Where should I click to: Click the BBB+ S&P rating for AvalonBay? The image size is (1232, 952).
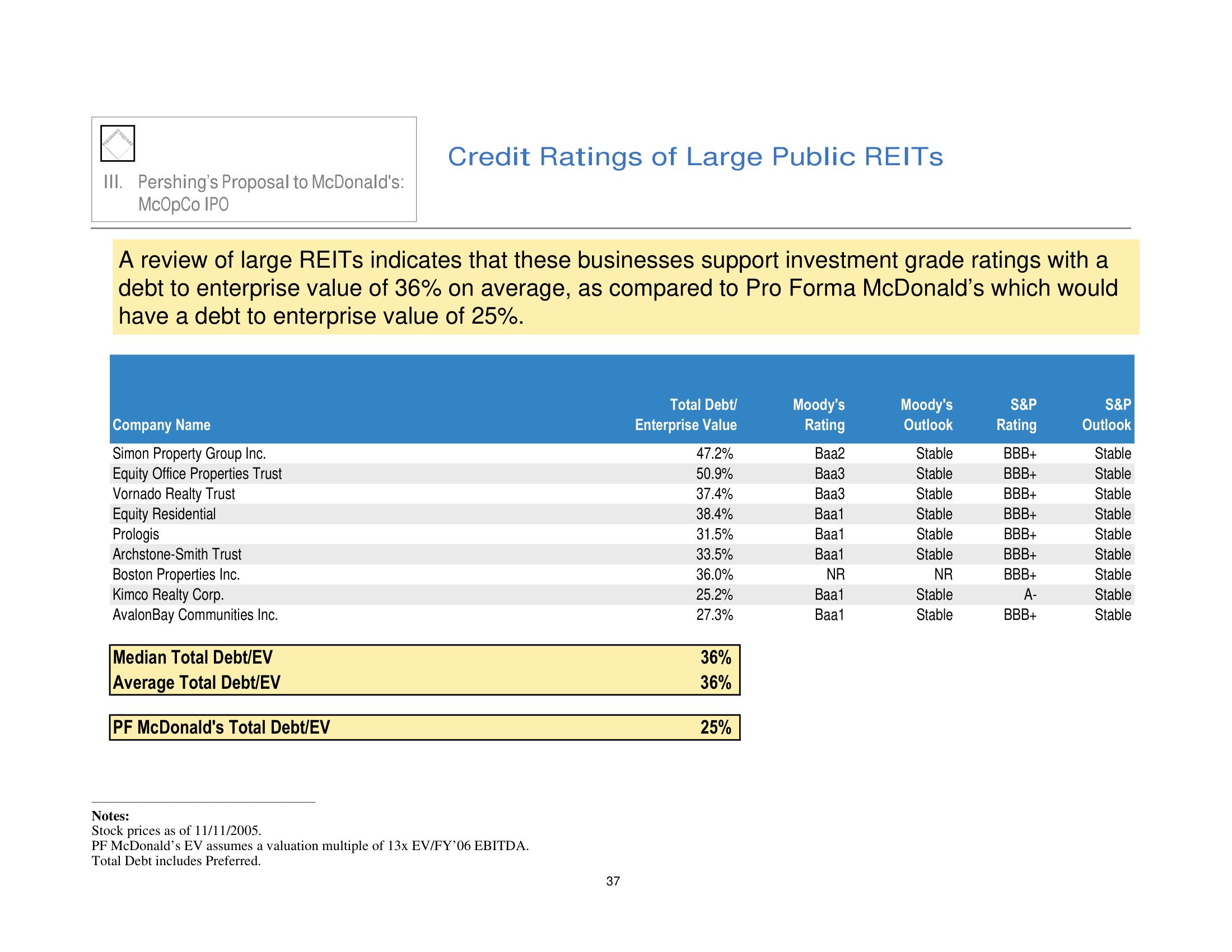(1020, 615)
